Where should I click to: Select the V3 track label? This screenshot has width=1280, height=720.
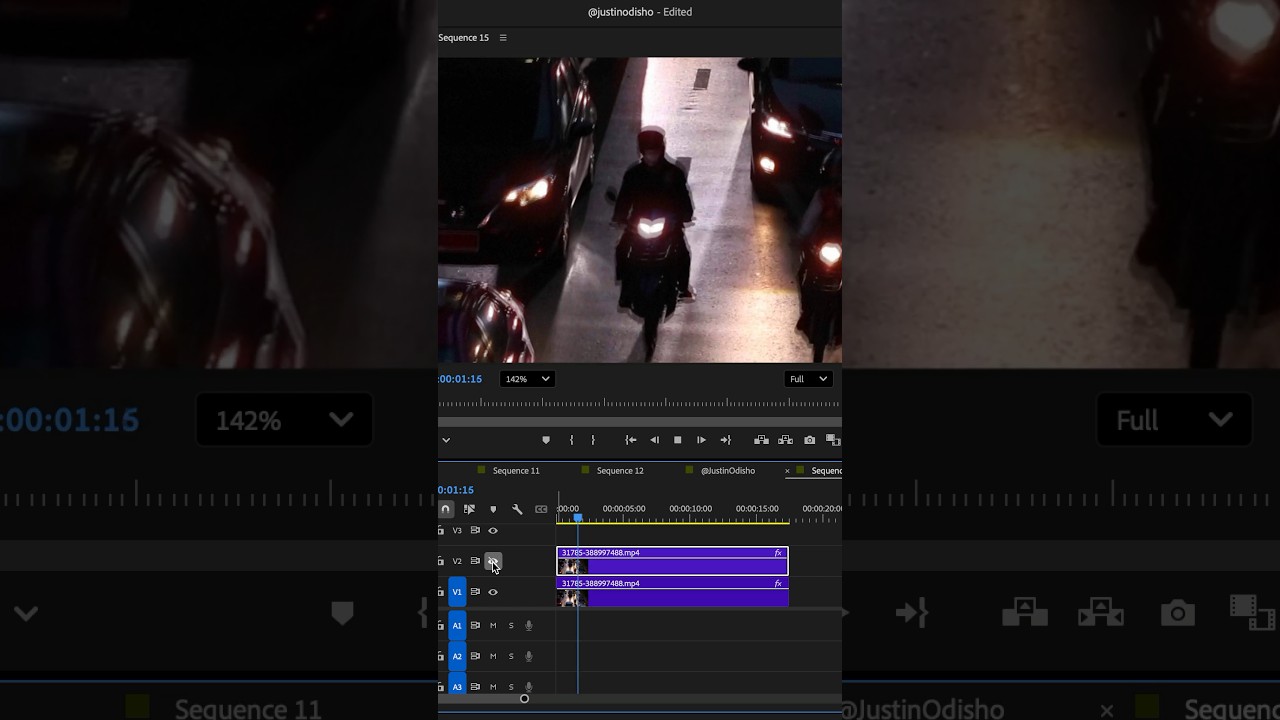click(x=457, y=531)
